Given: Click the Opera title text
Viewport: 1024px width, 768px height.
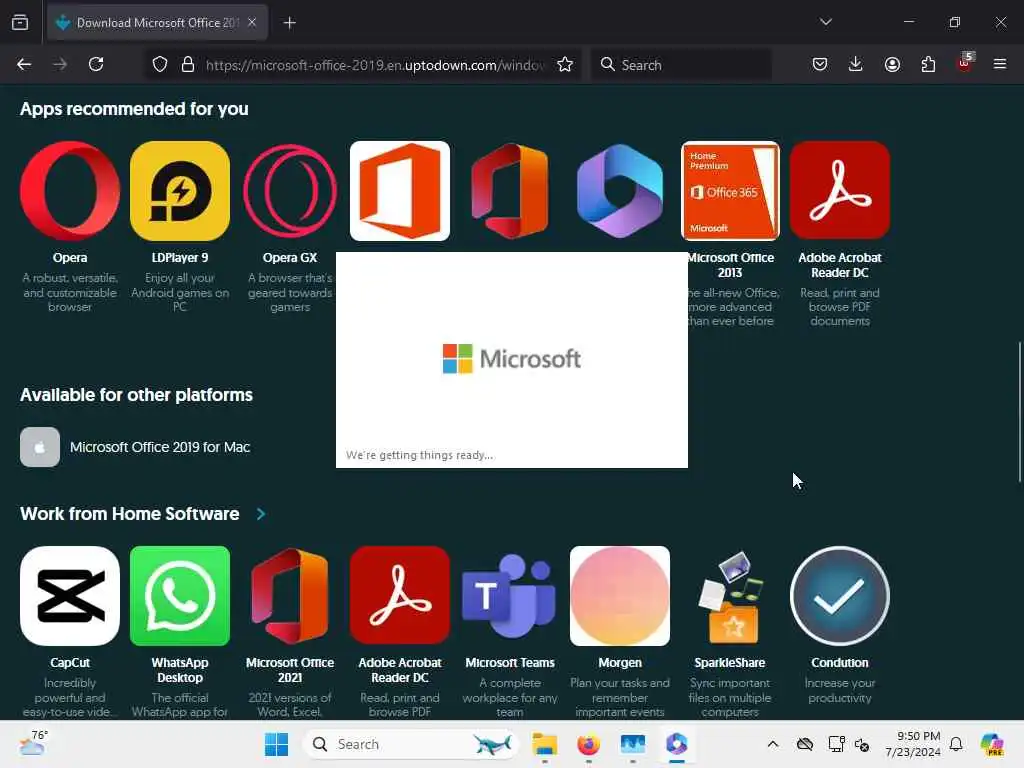Looking at the screenshot, I should point(70,258).
